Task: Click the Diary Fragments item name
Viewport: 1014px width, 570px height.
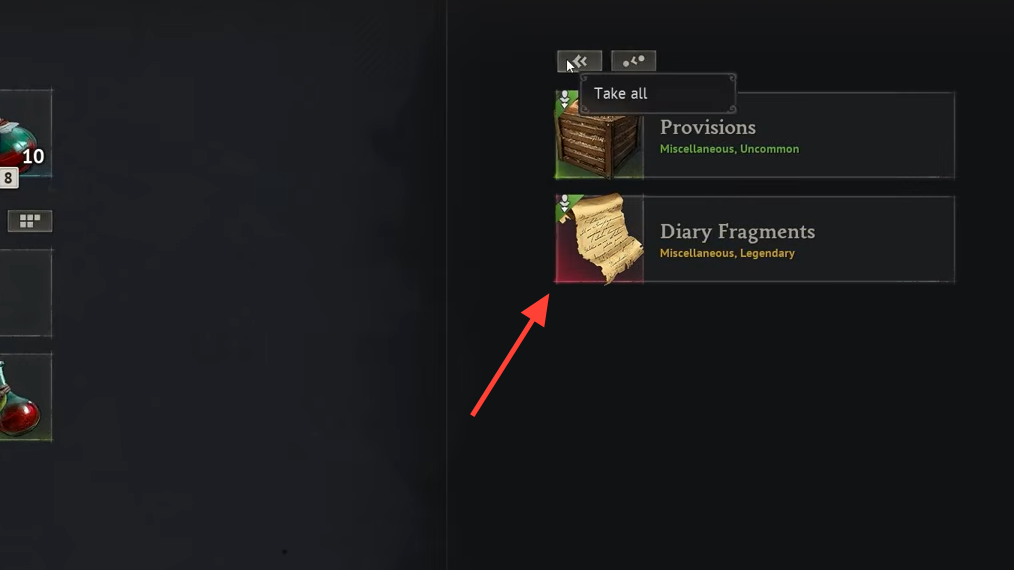Action: (x=737, y=232)
